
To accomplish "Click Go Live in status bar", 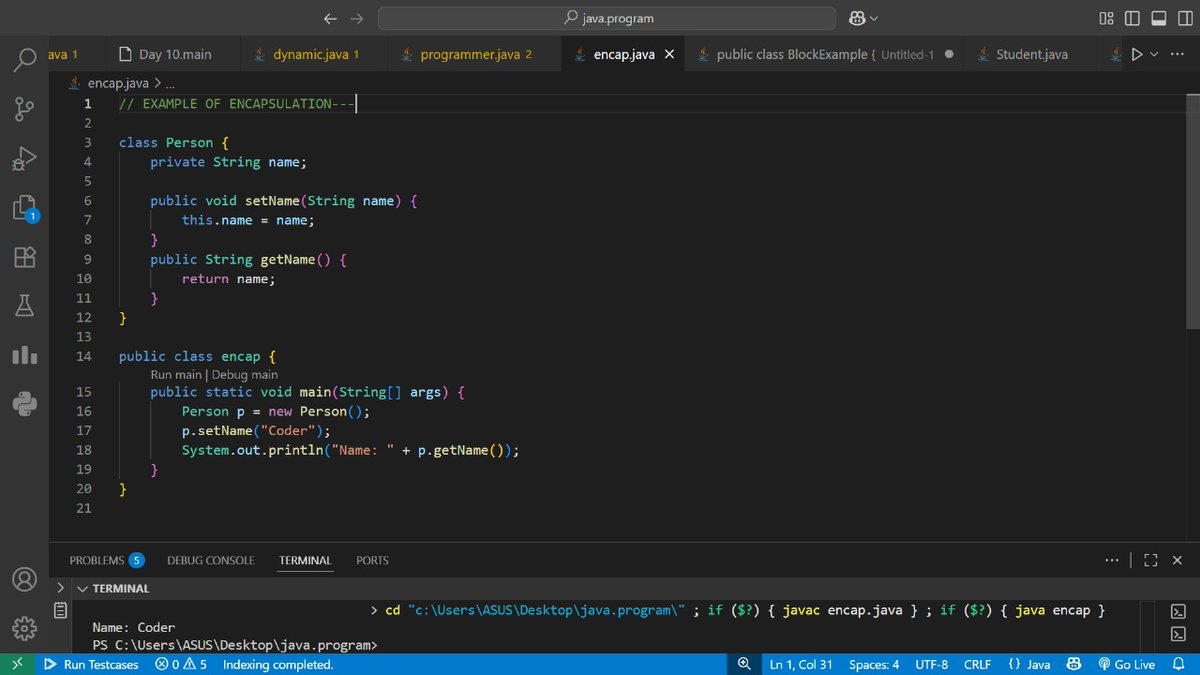I will coord(1127,664).
